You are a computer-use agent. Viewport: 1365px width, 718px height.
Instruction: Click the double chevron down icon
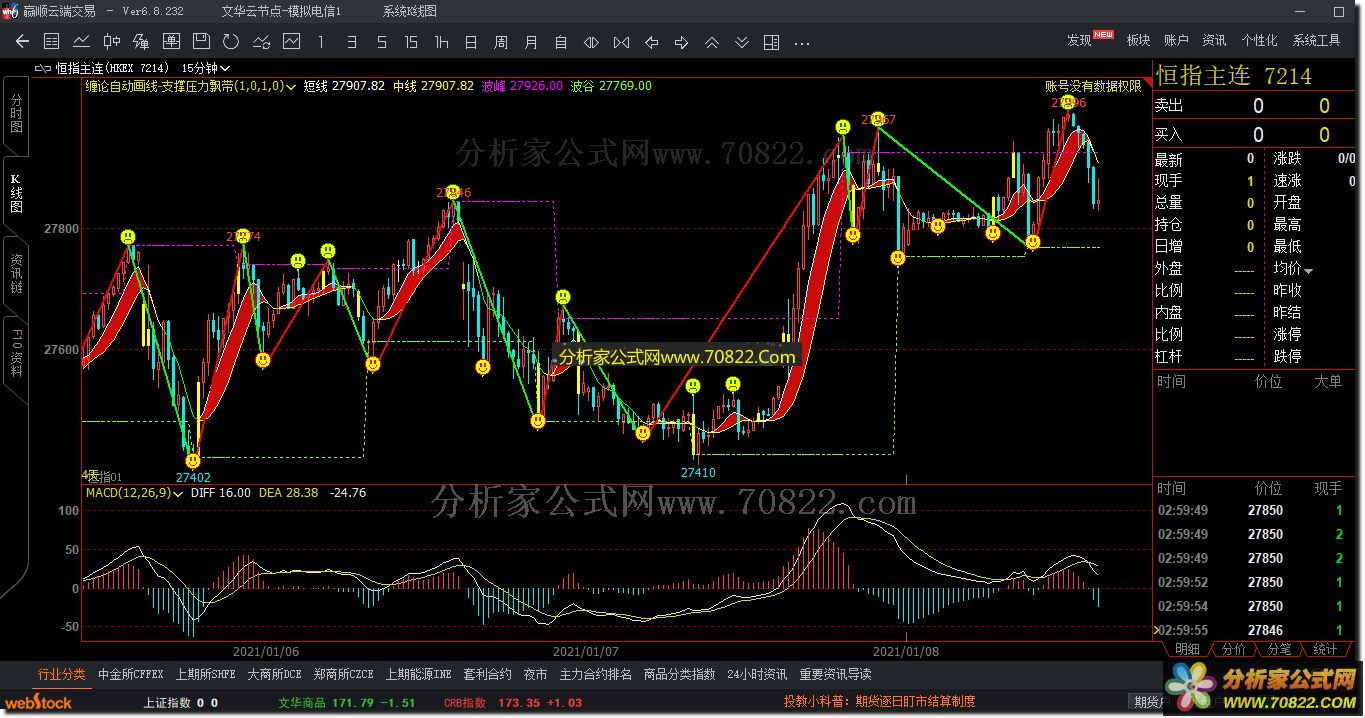(x=741, y=42)
